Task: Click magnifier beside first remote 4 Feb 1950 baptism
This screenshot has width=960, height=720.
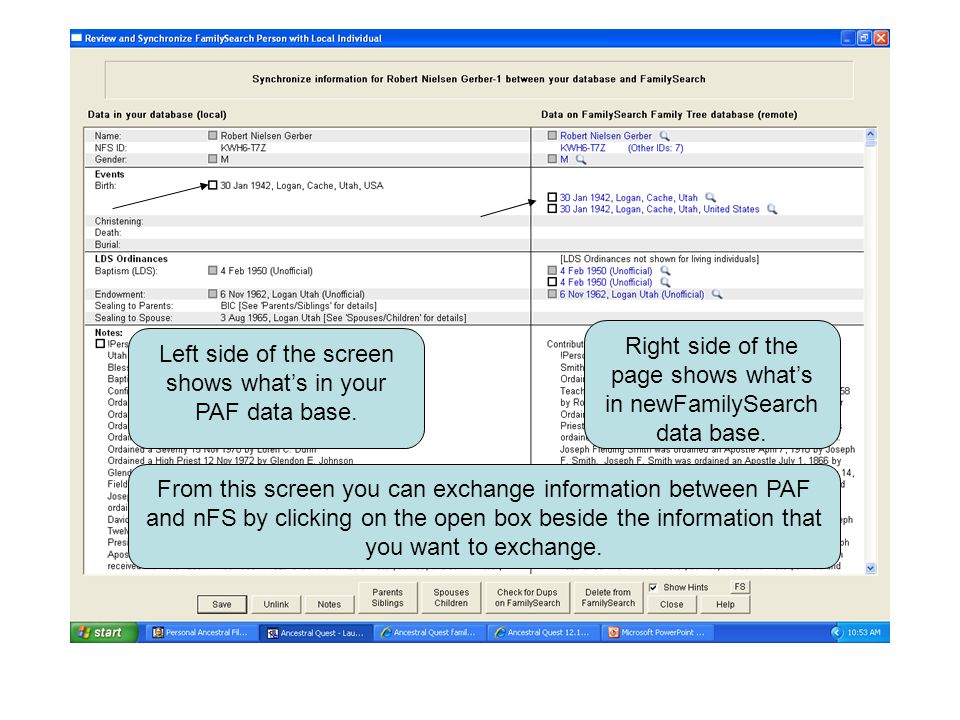Action: (x=666, y=271)
